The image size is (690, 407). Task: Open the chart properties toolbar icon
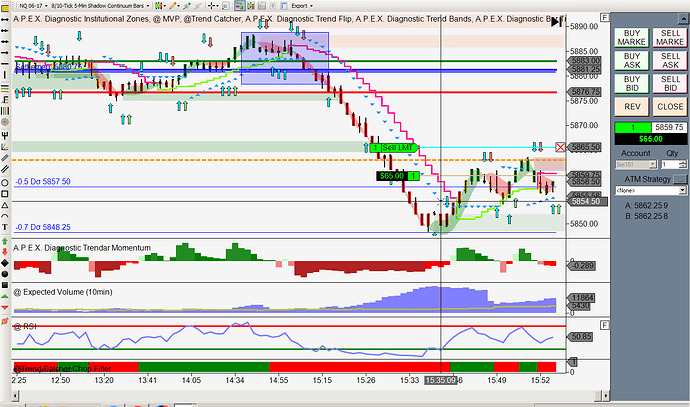[x=284, y=6]
